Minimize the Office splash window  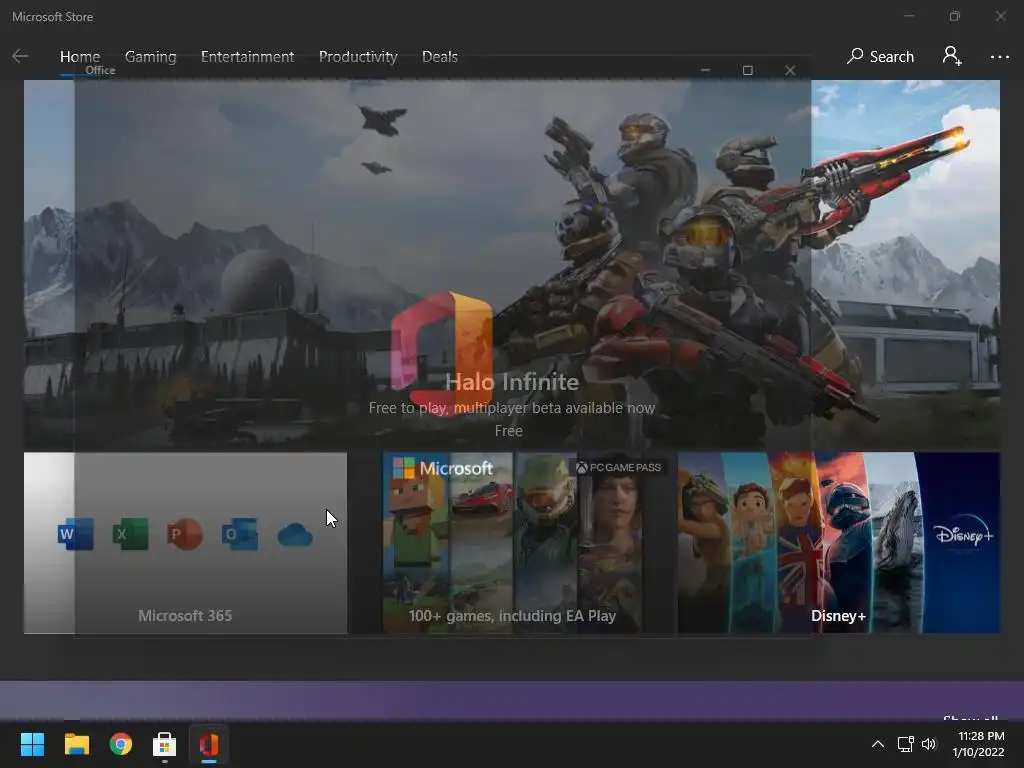point(705,70)
